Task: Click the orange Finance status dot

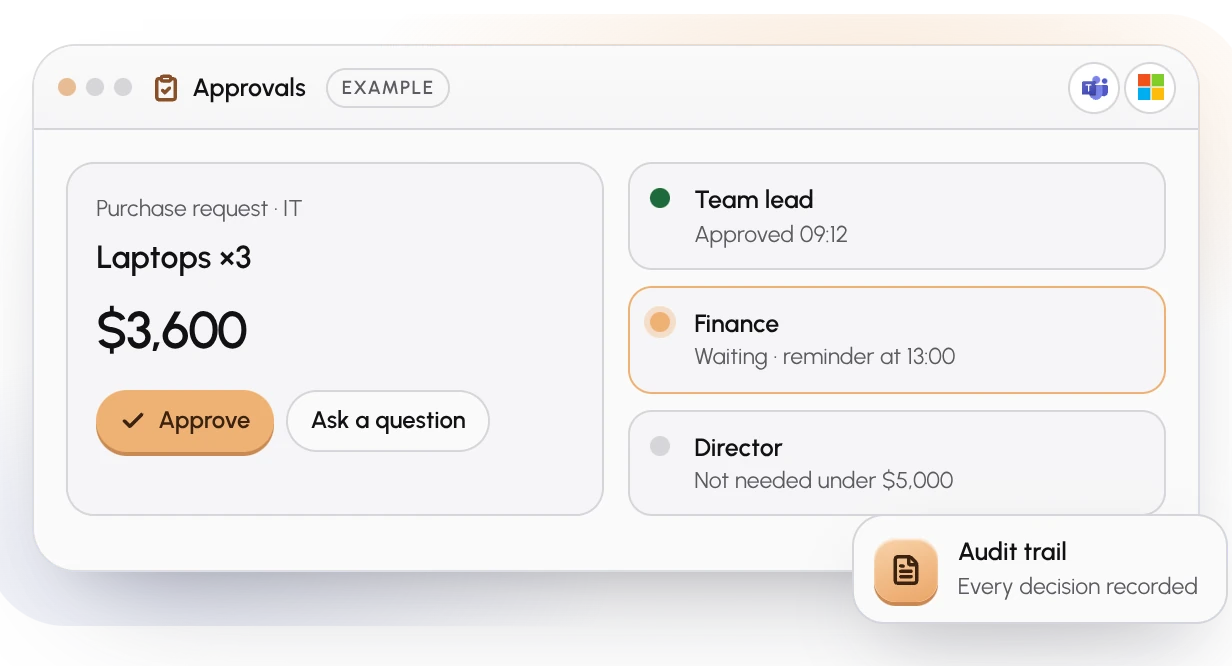Action: [660, 322]
